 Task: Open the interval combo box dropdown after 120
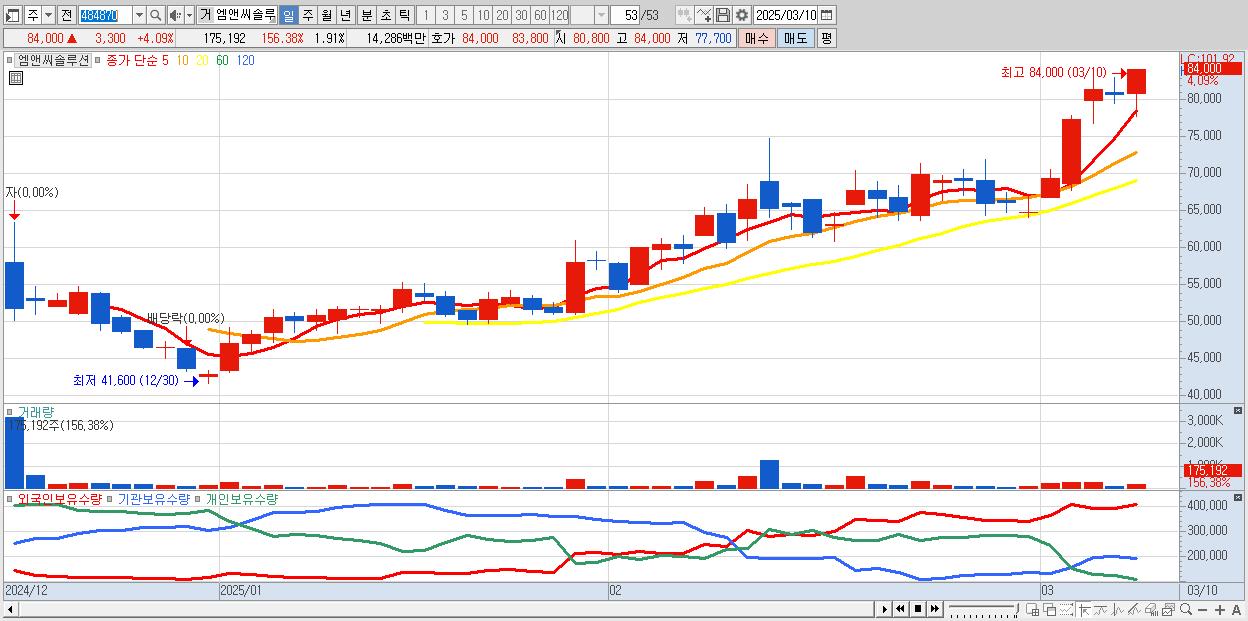pyautogui.click(x=600, y=15)
